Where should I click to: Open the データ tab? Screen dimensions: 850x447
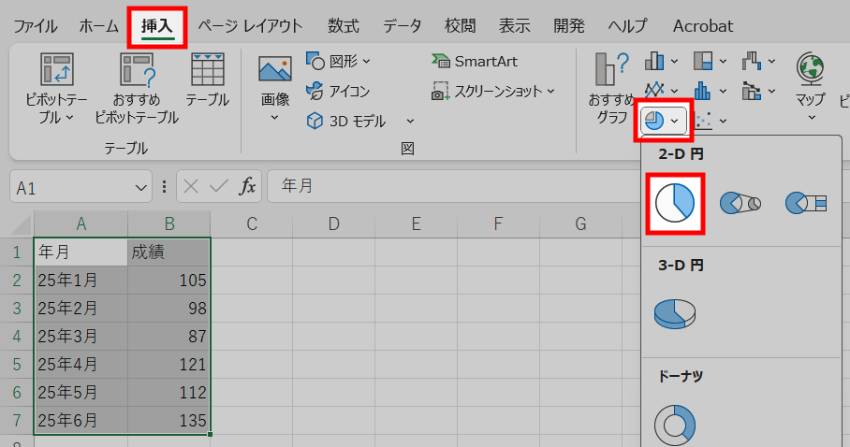click(x=402, y=26)
